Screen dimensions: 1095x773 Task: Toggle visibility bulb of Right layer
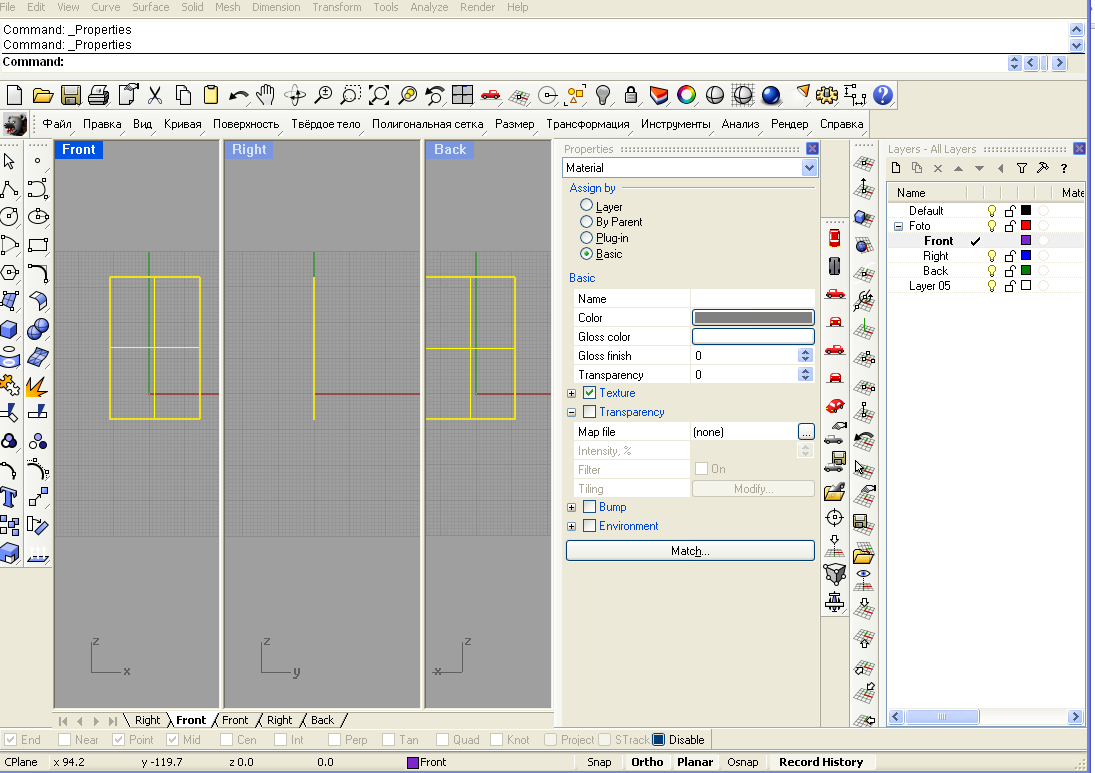coord(992,256)
